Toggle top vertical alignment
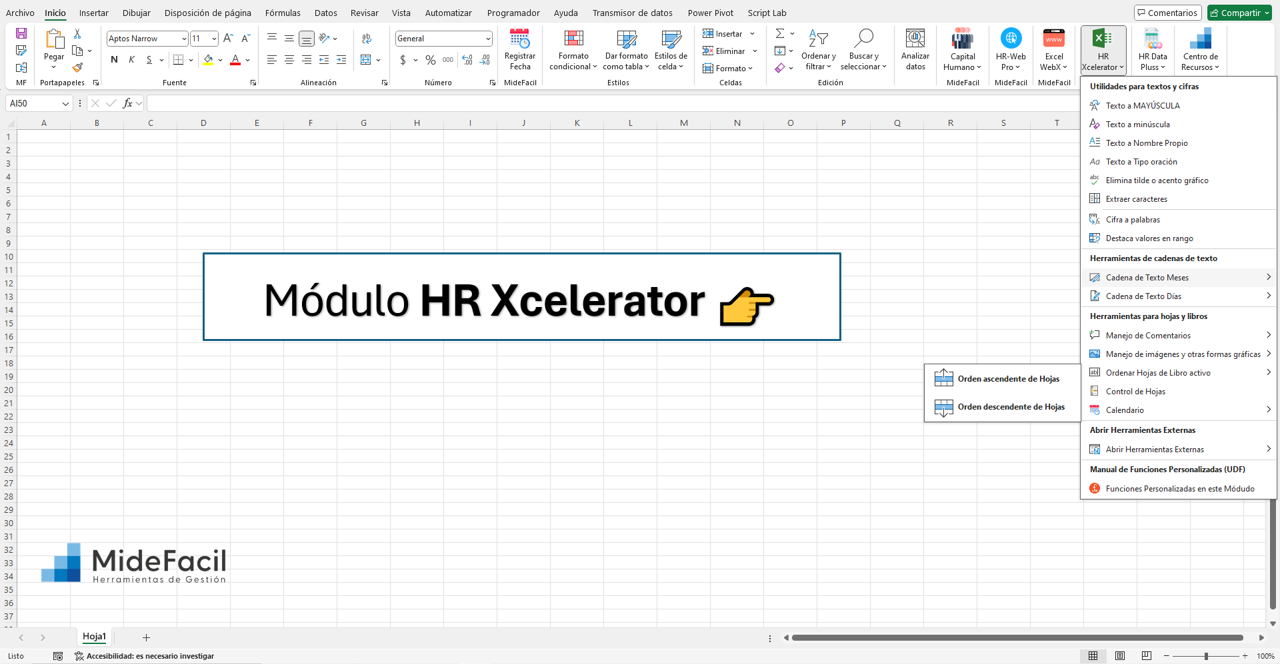Image resolution: width=1280 pixels, height=664 pixels. point(271,38)
